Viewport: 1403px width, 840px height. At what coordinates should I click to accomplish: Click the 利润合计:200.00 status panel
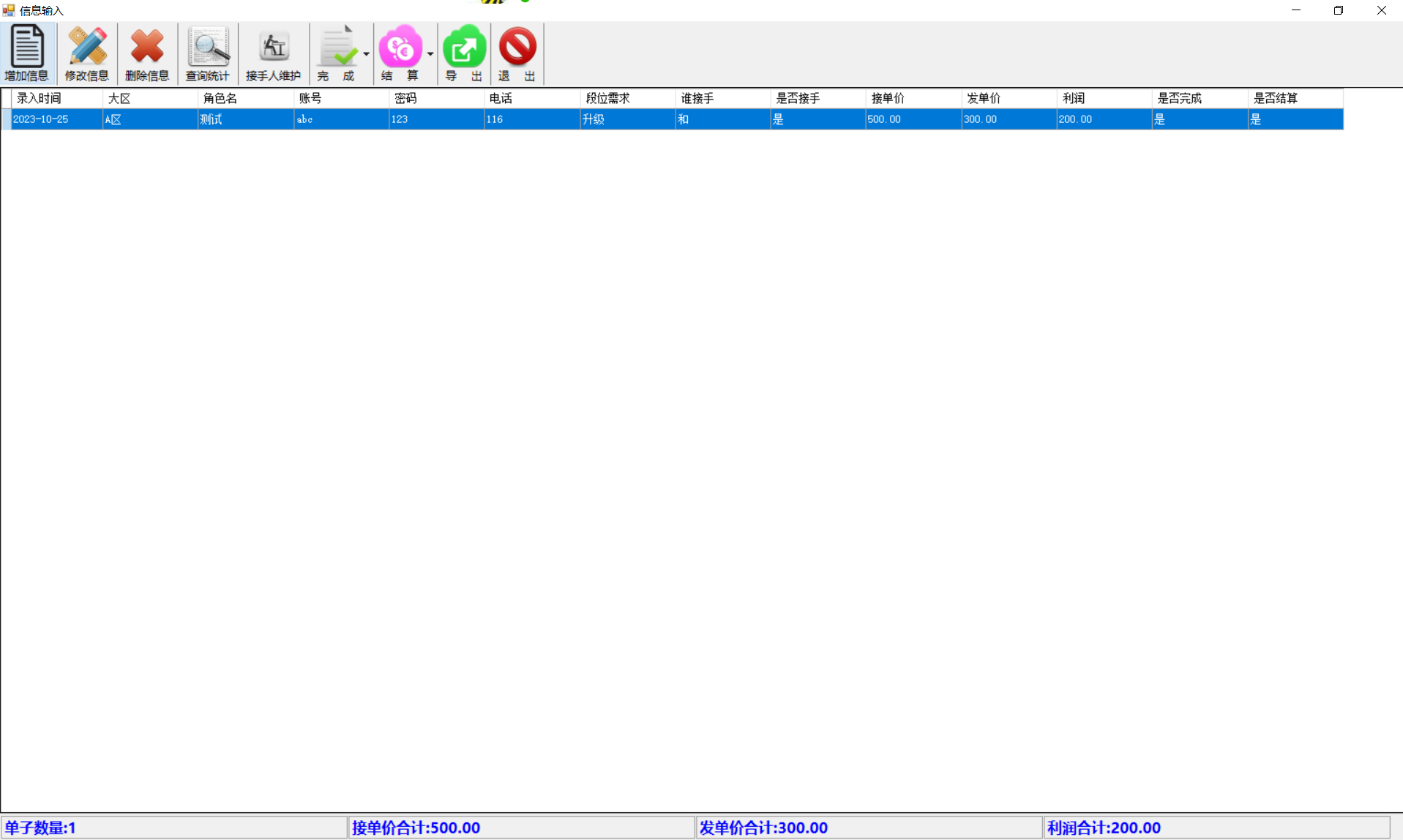pos(1216,828)
